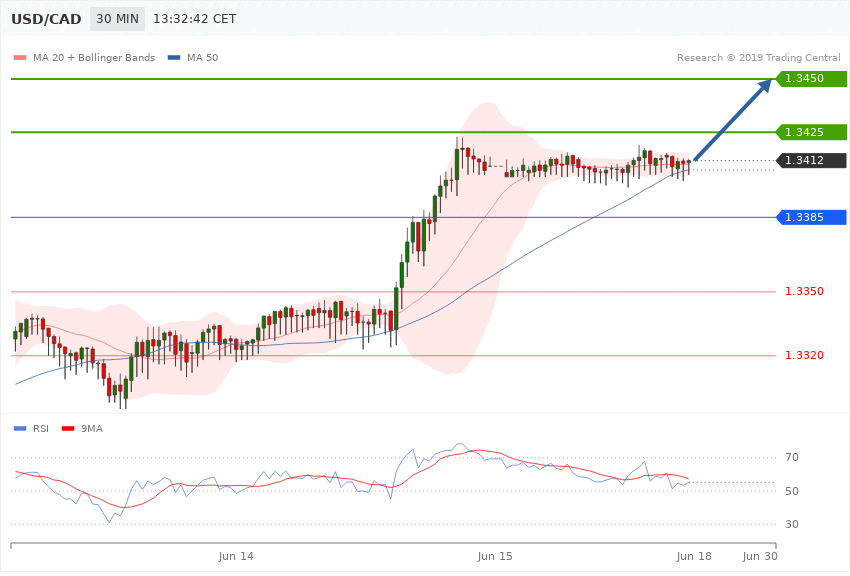Click the blue MA 50 legend swatch
This screenshot has width=850, height=576.
tap(174, 57)
